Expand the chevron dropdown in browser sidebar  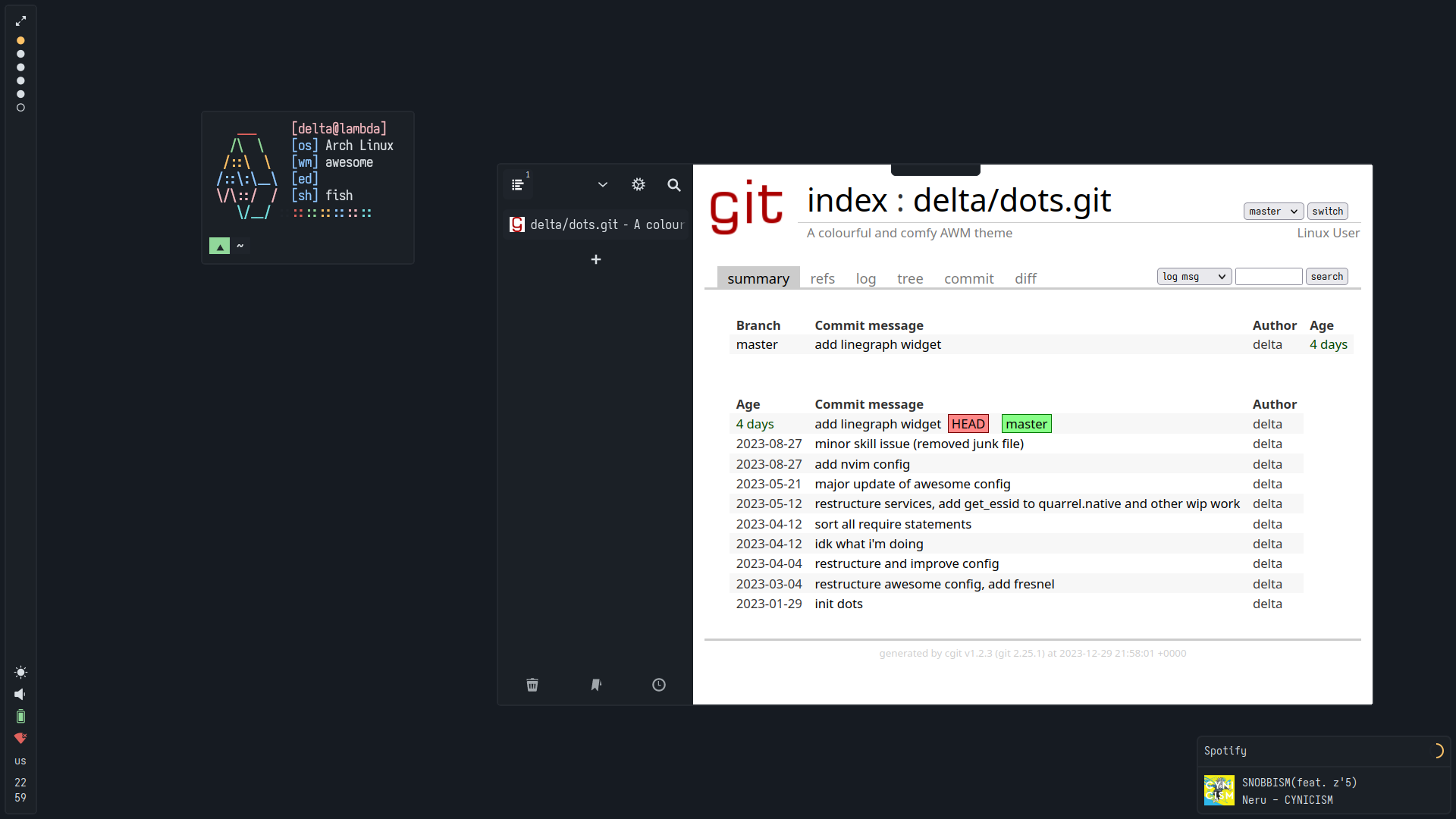[602, 185]
